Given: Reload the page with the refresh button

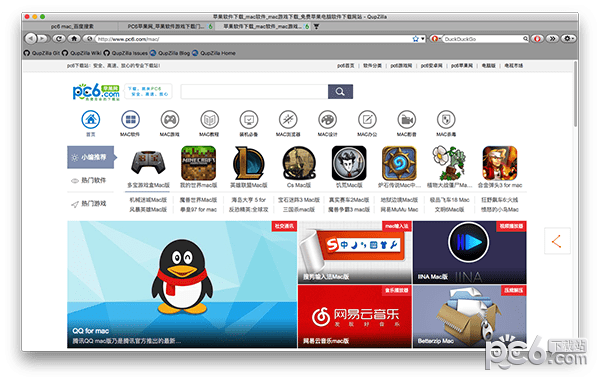Looking at the screenshot, I should (x=59, y=38).
